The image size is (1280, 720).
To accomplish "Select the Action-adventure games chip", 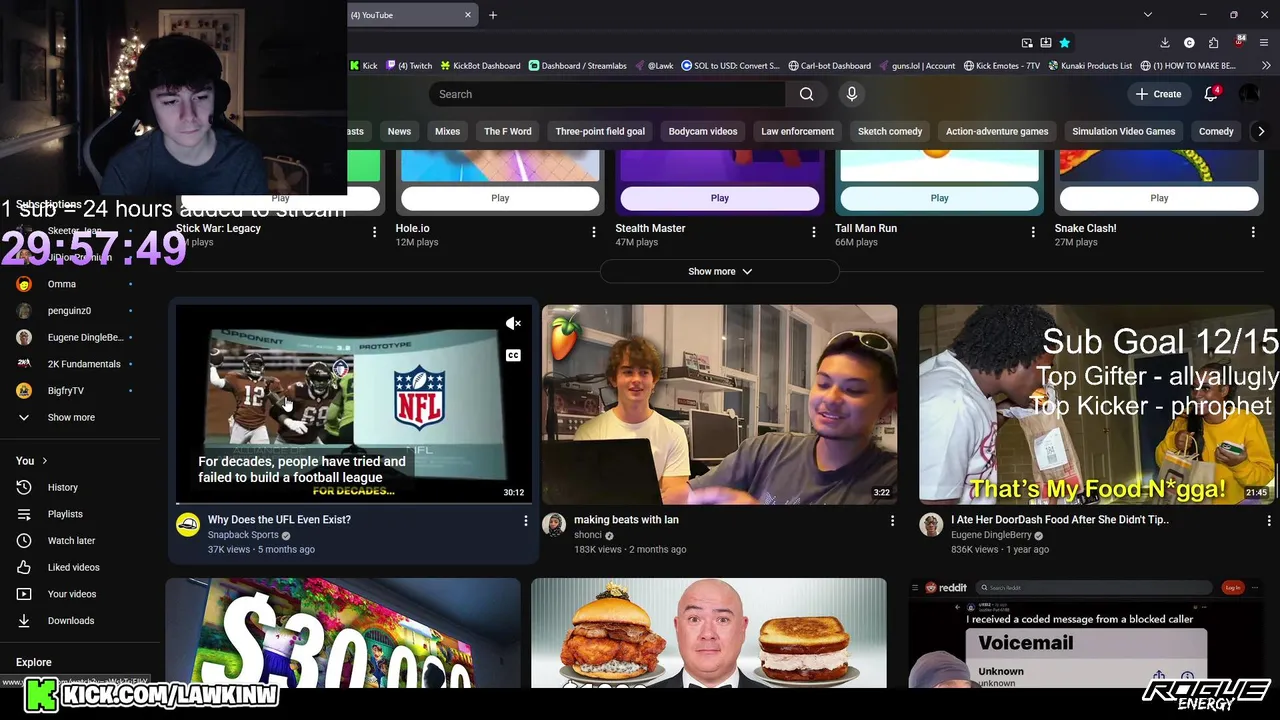I will pos(997,131).
